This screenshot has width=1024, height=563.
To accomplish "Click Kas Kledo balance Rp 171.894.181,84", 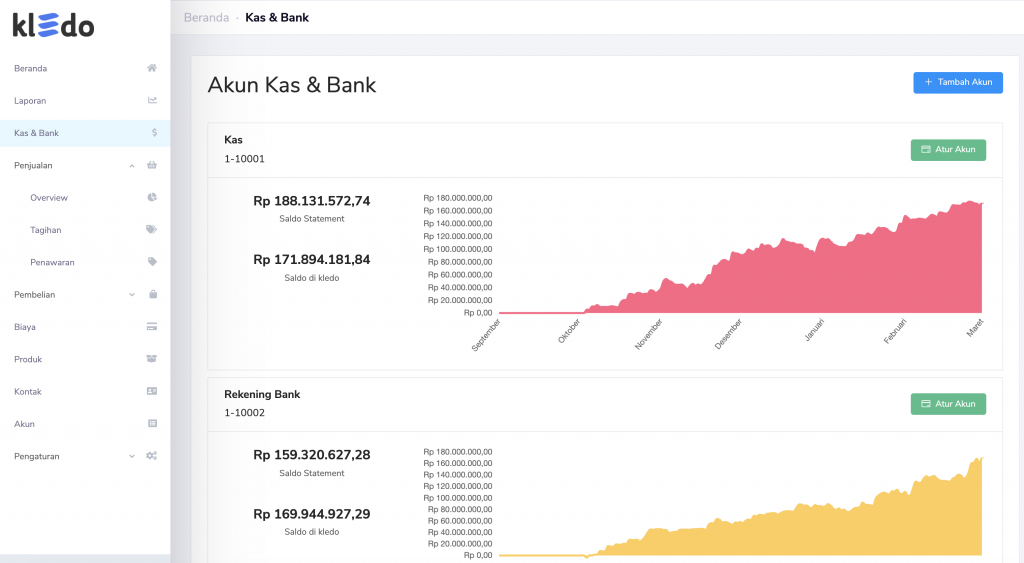I will point(312,260).
